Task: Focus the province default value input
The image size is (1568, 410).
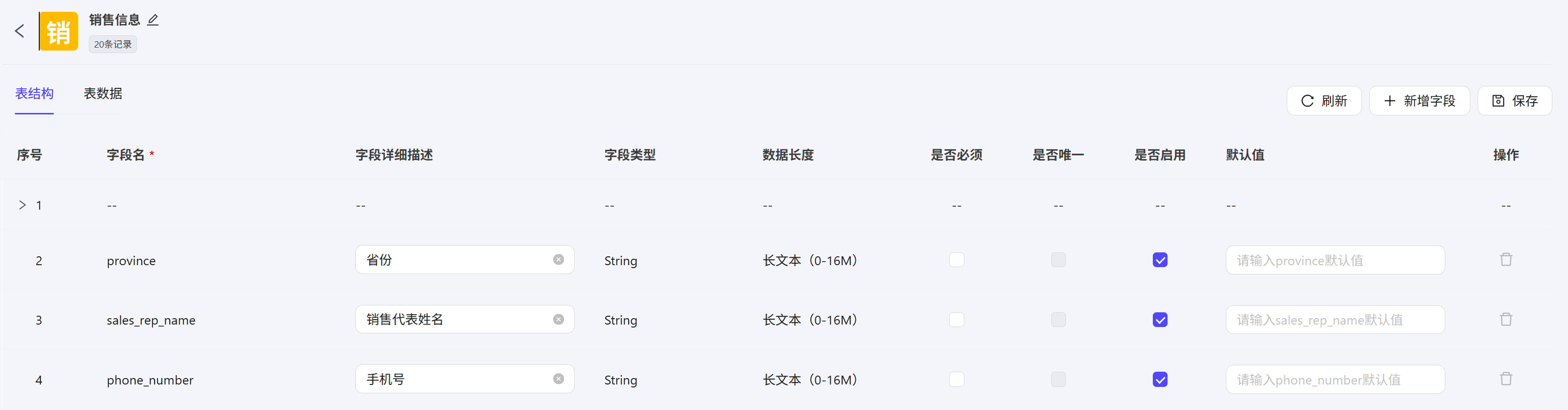Action: (x=1334, y=260)
